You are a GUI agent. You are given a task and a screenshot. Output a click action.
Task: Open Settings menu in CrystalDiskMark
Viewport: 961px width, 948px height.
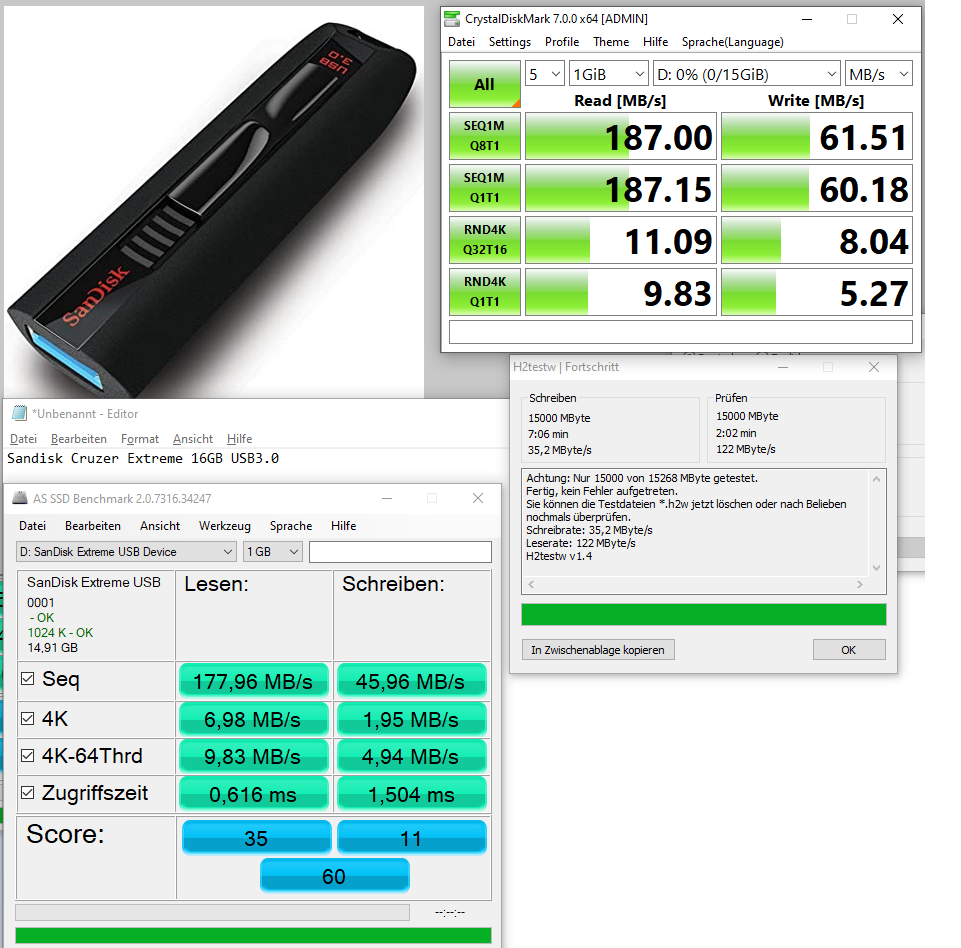tap(510, 42)
